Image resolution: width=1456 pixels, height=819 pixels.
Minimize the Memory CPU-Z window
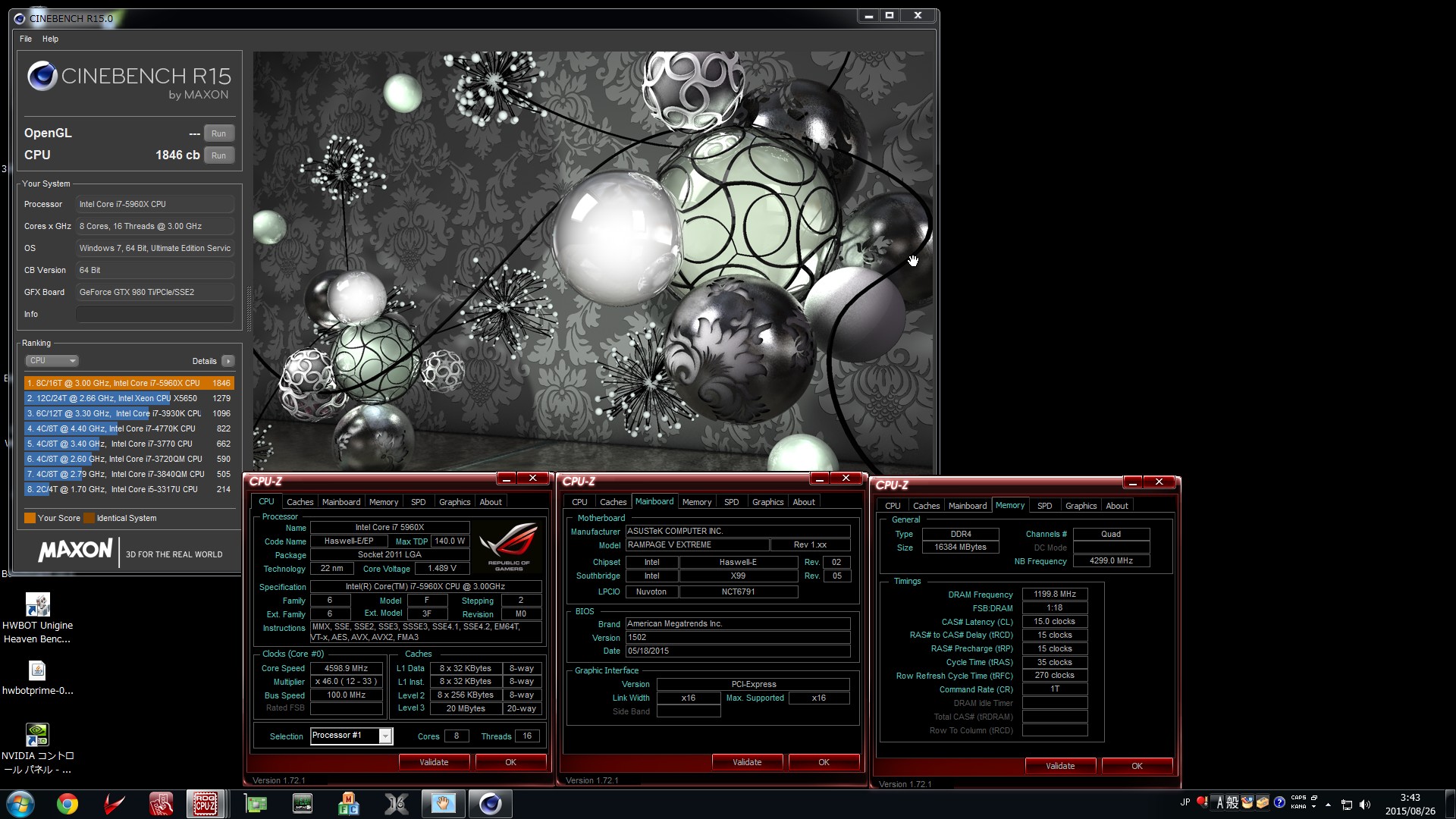pyautogui.click(x=1132, y=482)
